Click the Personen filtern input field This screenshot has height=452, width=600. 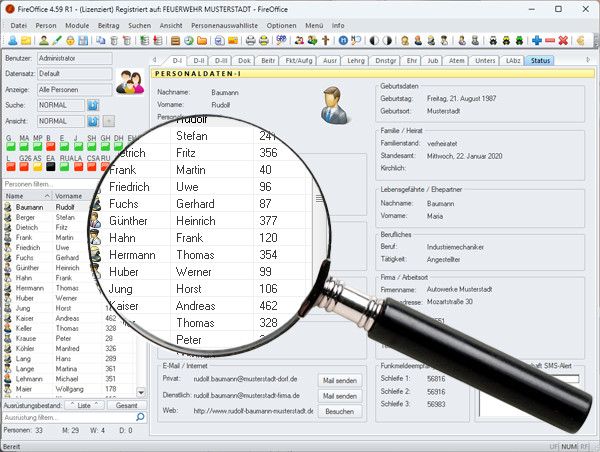50,184
